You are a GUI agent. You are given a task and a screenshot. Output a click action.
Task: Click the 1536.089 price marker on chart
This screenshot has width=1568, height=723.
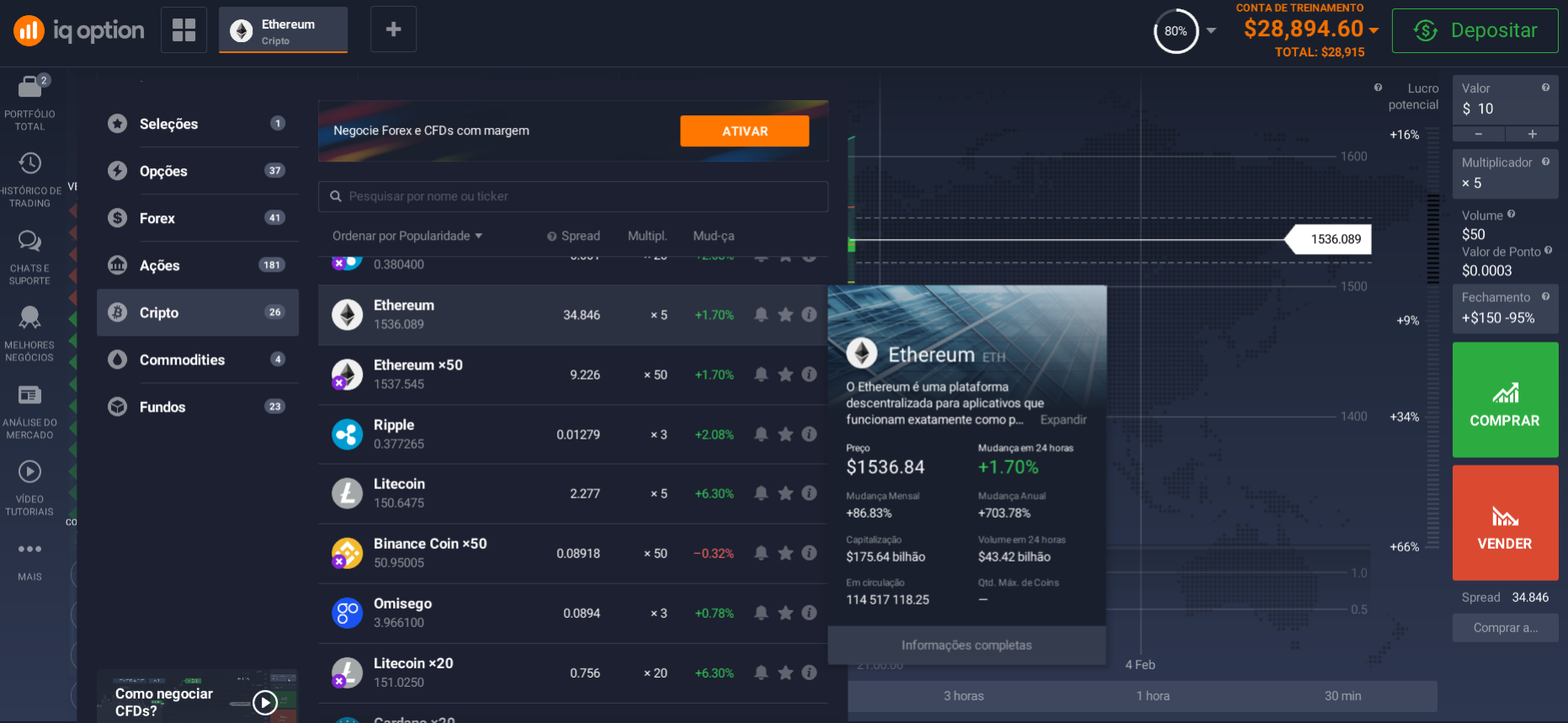pos(1330,239)
